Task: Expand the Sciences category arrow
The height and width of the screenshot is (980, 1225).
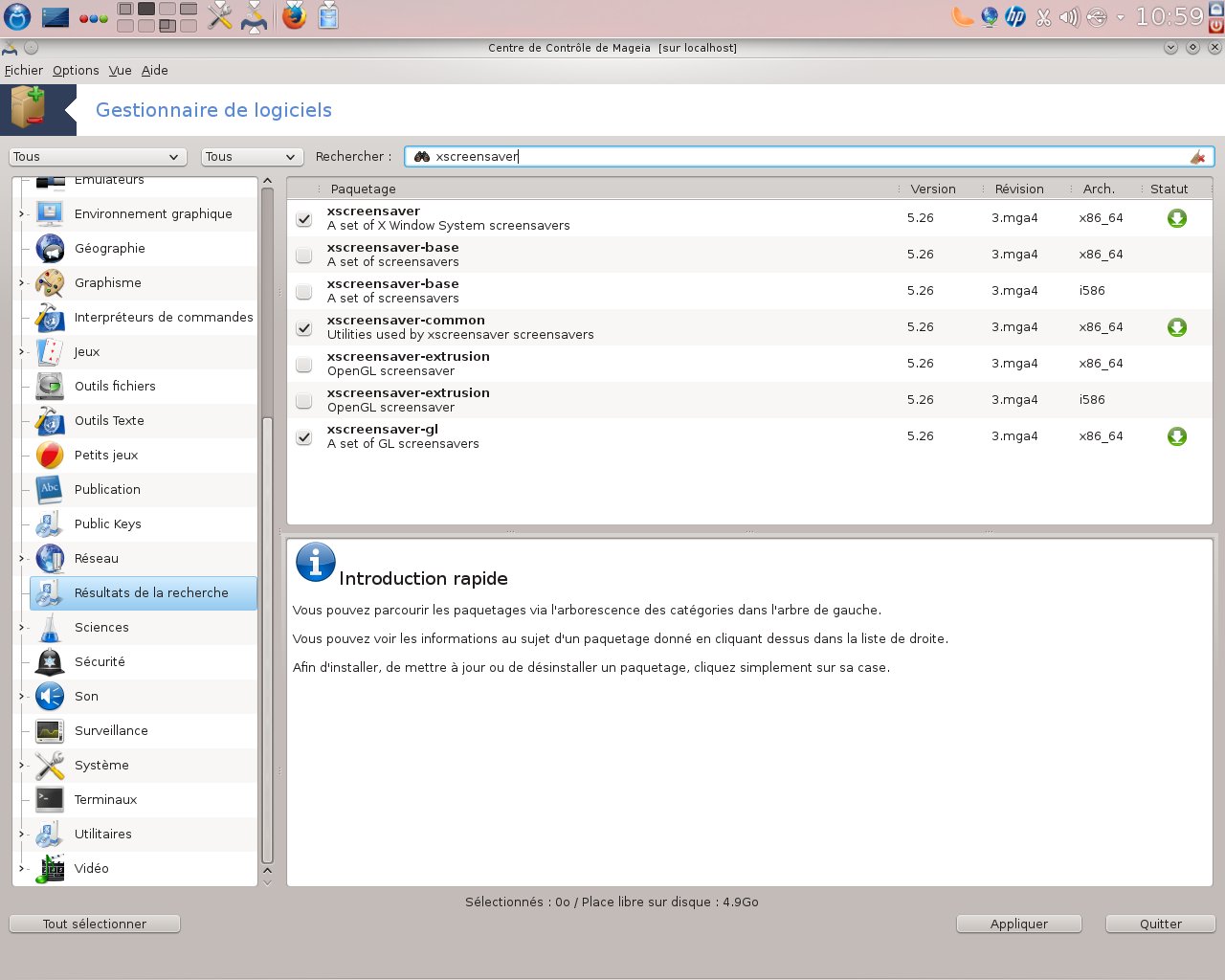Action: [x=22, y=628]
